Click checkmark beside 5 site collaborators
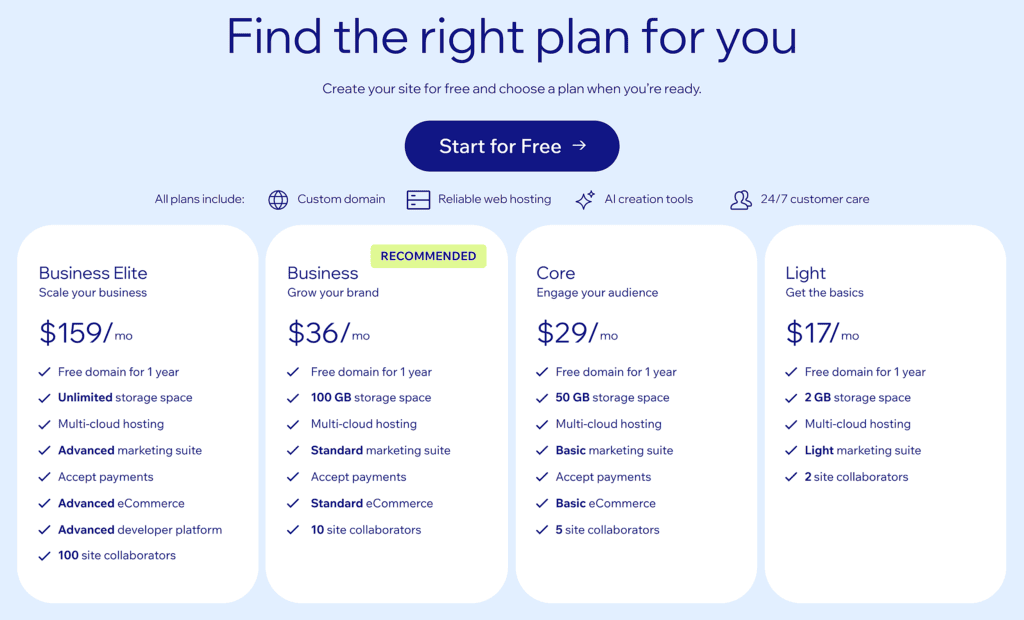Image resolution: width=1024 pixels, height=620 pixels. pos(542,530)
